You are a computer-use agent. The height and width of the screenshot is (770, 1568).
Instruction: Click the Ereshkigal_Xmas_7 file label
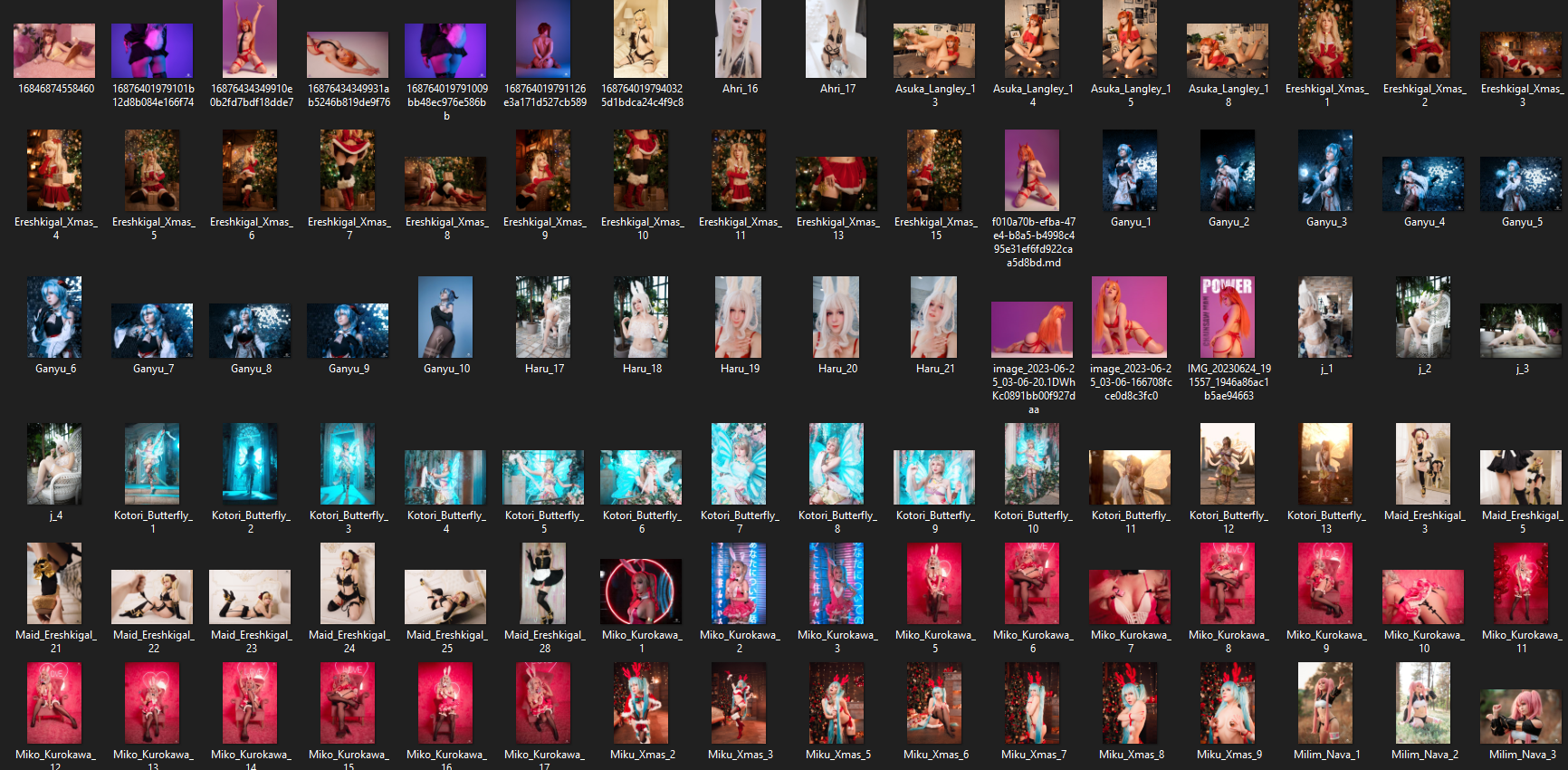click(349, 228)
